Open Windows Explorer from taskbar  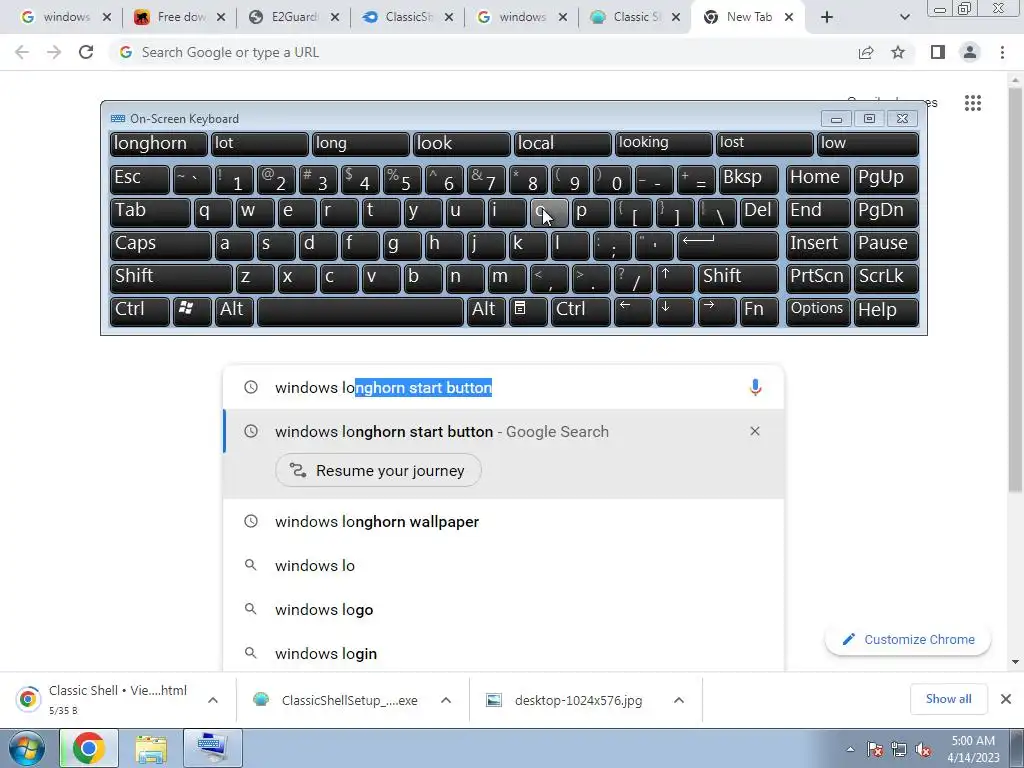[152, 748]
